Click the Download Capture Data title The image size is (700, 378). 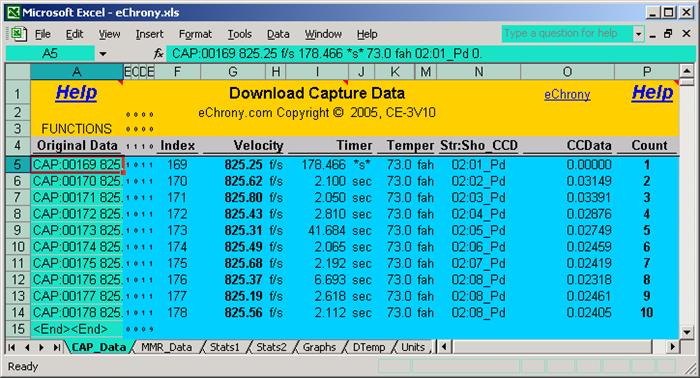tap(317, 93)
